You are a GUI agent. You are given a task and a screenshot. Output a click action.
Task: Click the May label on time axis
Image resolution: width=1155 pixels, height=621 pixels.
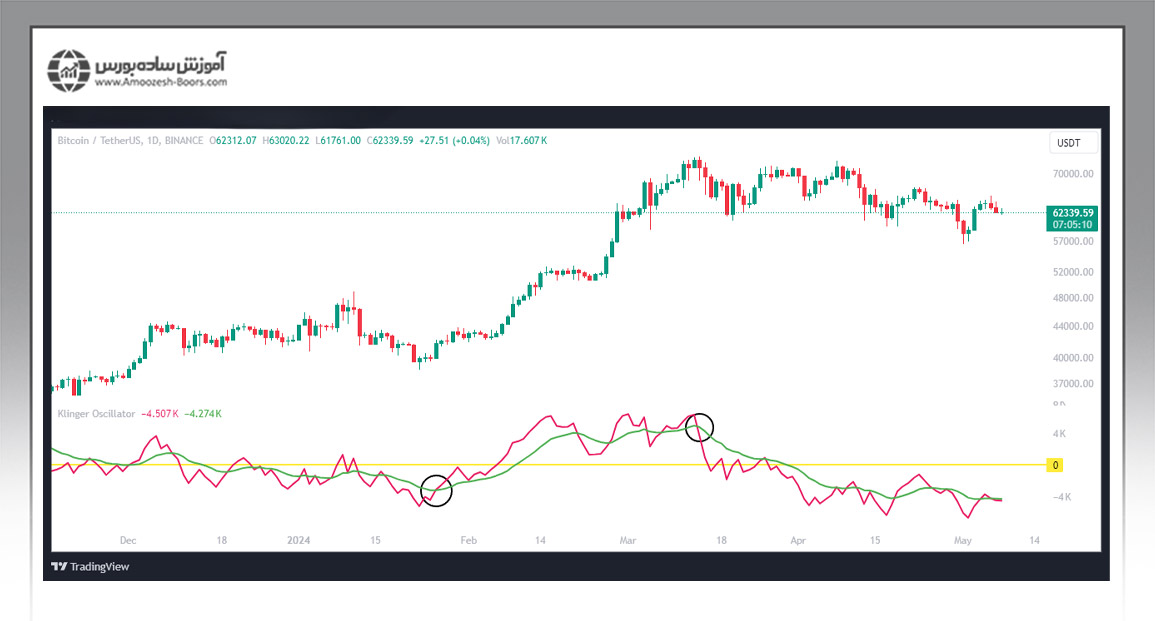[963, 540]
